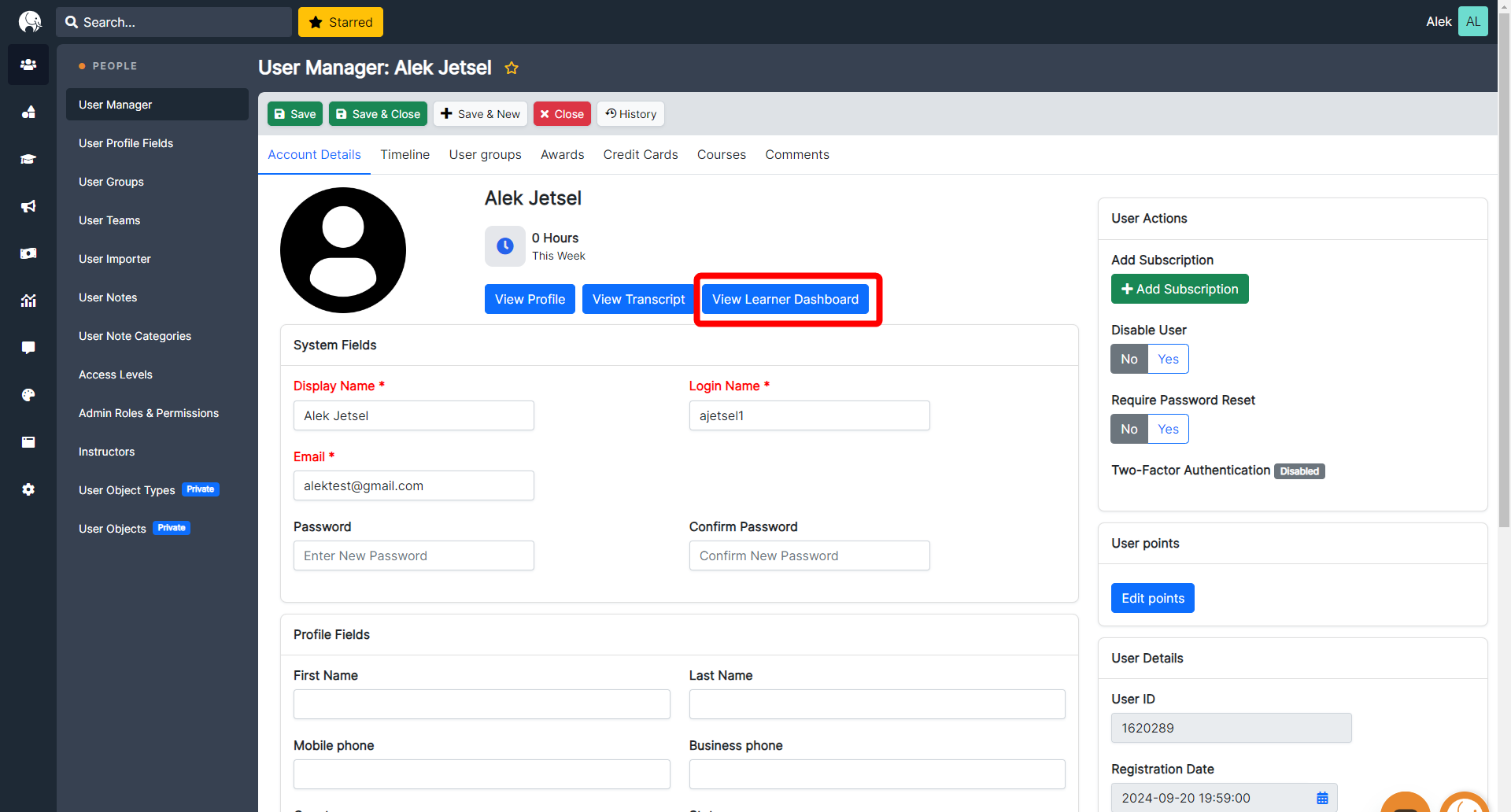
Task: Open User Manager in sidebar
Action: pyautogui.click(x=157, y=105)
